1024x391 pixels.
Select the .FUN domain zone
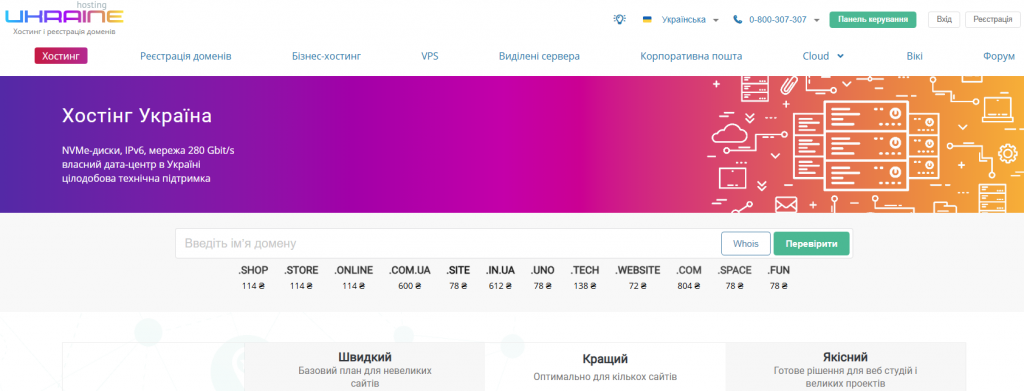click(778, 270)
